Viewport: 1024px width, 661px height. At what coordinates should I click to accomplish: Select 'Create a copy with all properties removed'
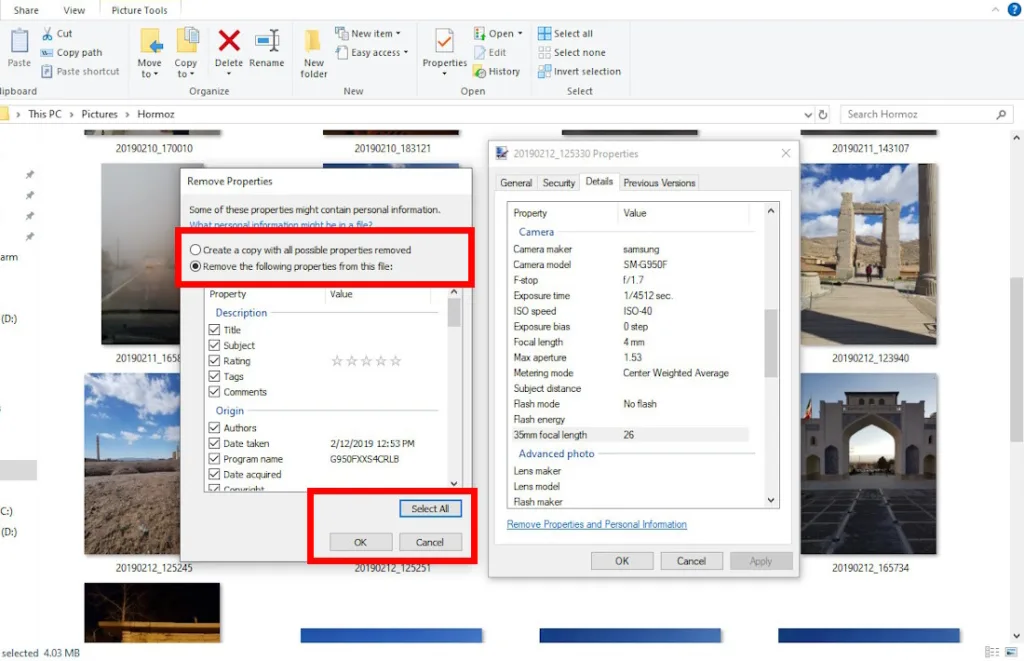pyautogui.click(x=196, y=250)
